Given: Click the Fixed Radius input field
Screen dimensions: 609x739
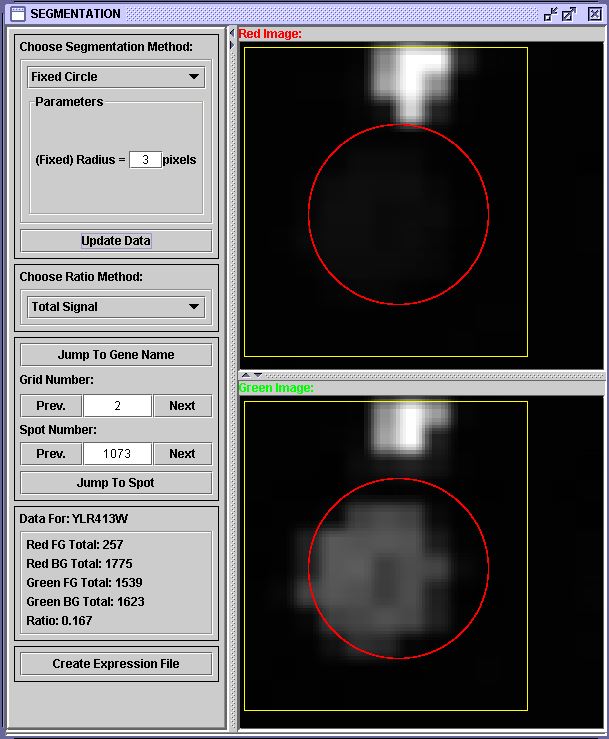Looking at the screenshot, I should [146, 160].
